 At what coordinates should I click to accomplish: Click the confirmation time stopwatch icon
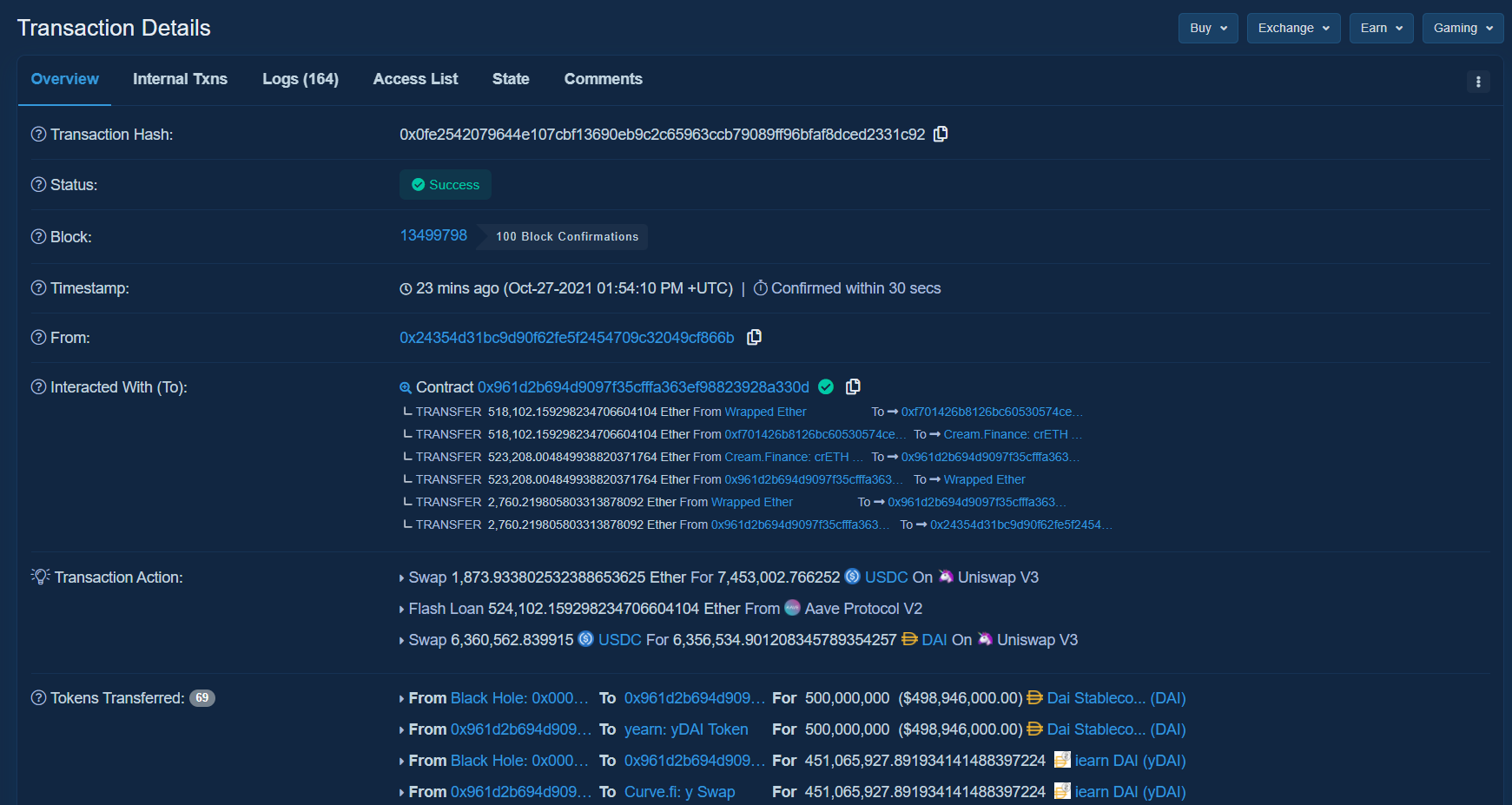pyautogui.click(x=761, y=287)
